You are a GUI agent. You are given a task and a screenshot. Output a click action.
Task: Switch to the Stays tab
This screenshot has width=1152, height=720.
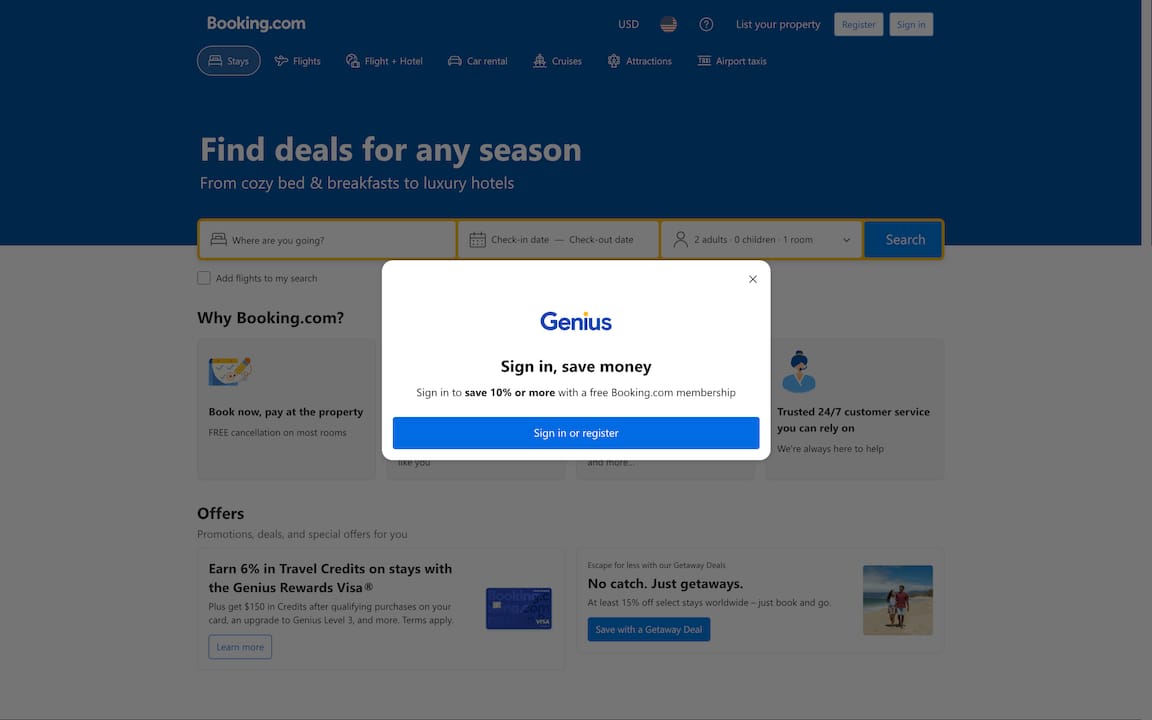(228, 60)
